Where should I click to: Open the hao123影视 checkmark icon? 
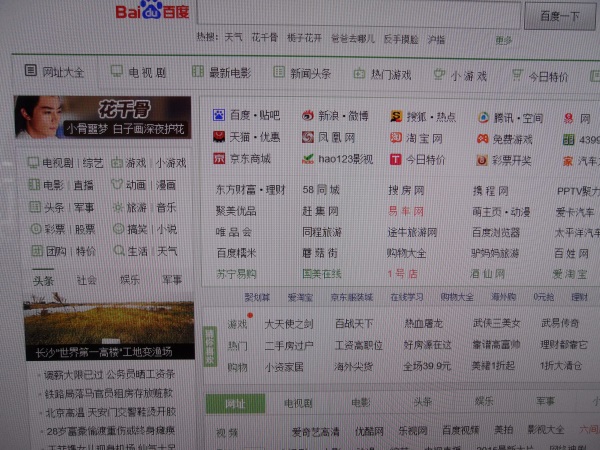point(308,158)
